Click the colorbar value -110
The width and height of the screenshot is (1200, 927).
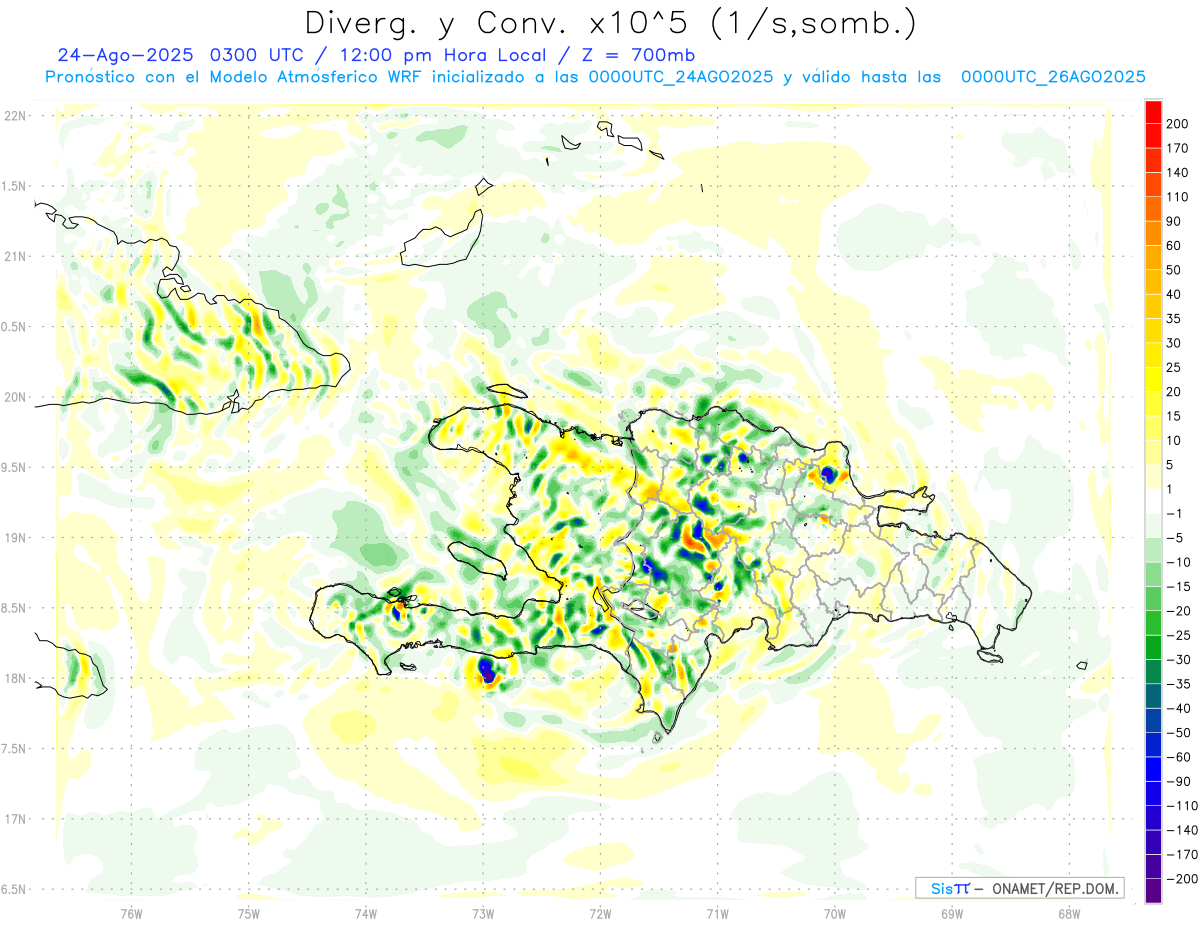(x=1181, y=806)
